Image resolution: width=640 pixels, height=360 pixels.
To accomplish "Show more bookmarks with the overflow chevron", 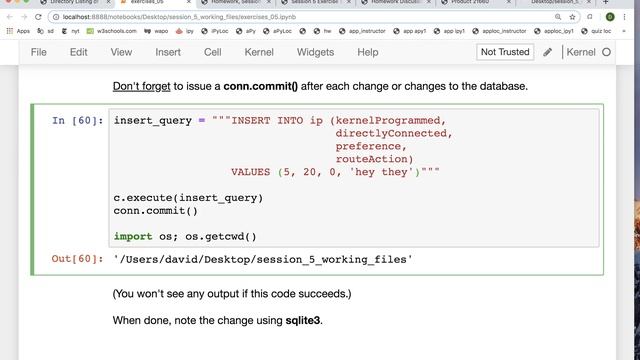I will (624, 31).
